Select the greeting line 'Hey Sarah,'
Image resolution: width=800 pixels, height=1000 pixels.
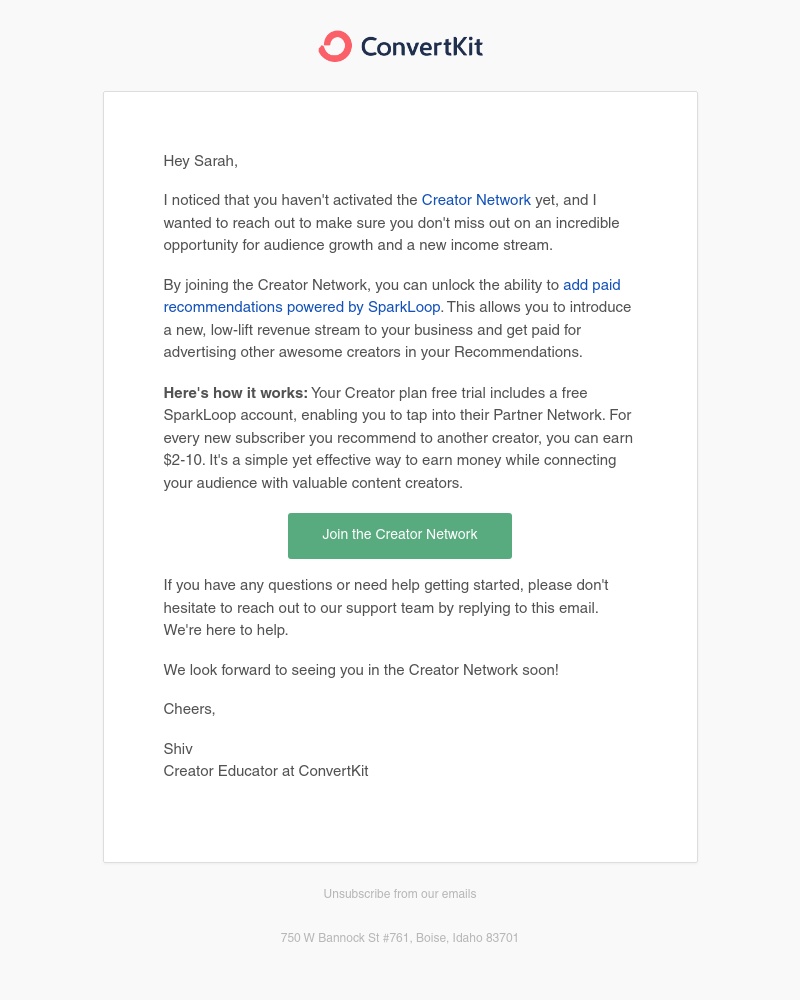click(x=200, y=161)
